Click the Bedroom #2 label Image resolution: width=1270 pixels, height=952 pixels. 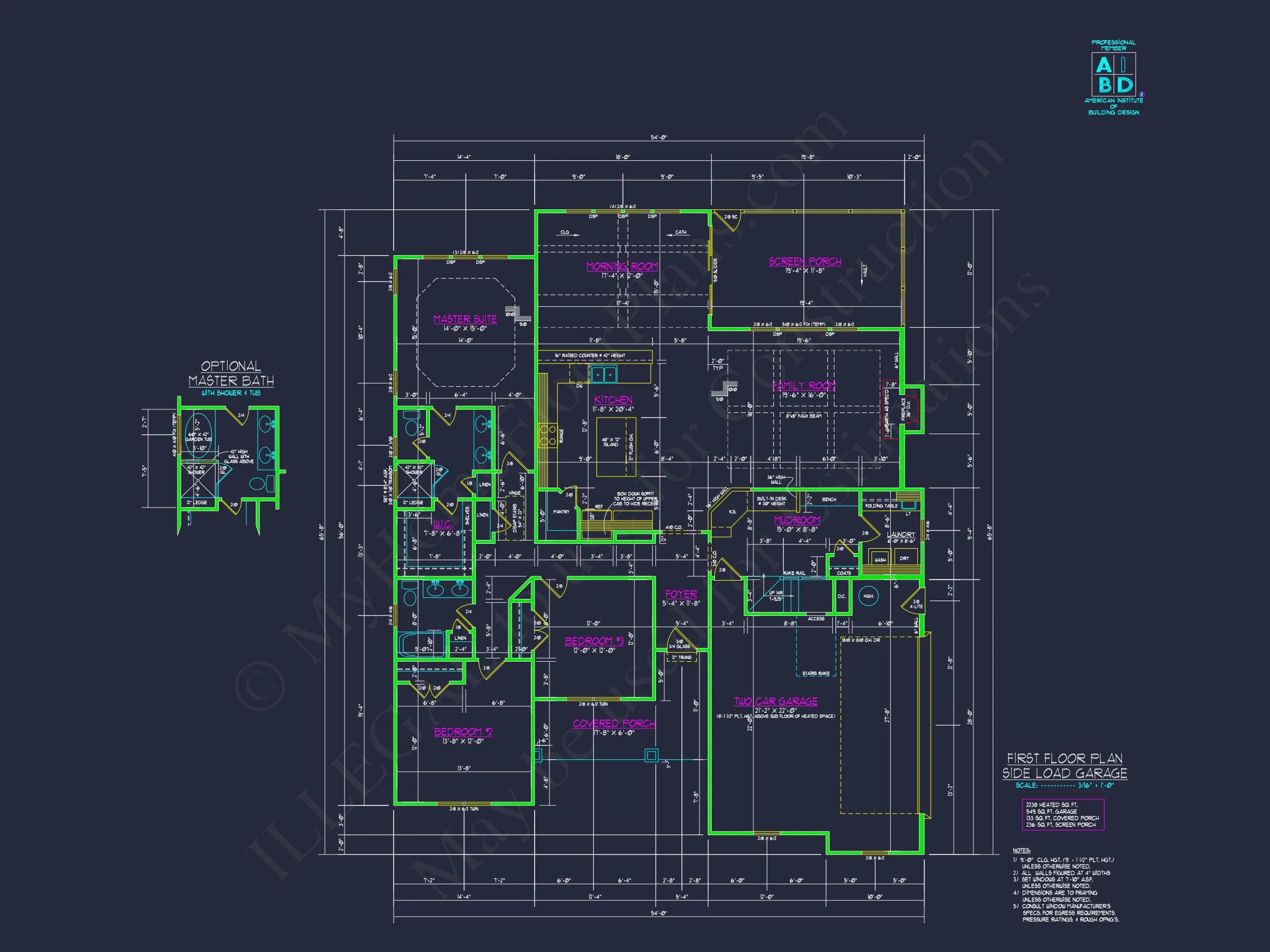pos(463,732)
